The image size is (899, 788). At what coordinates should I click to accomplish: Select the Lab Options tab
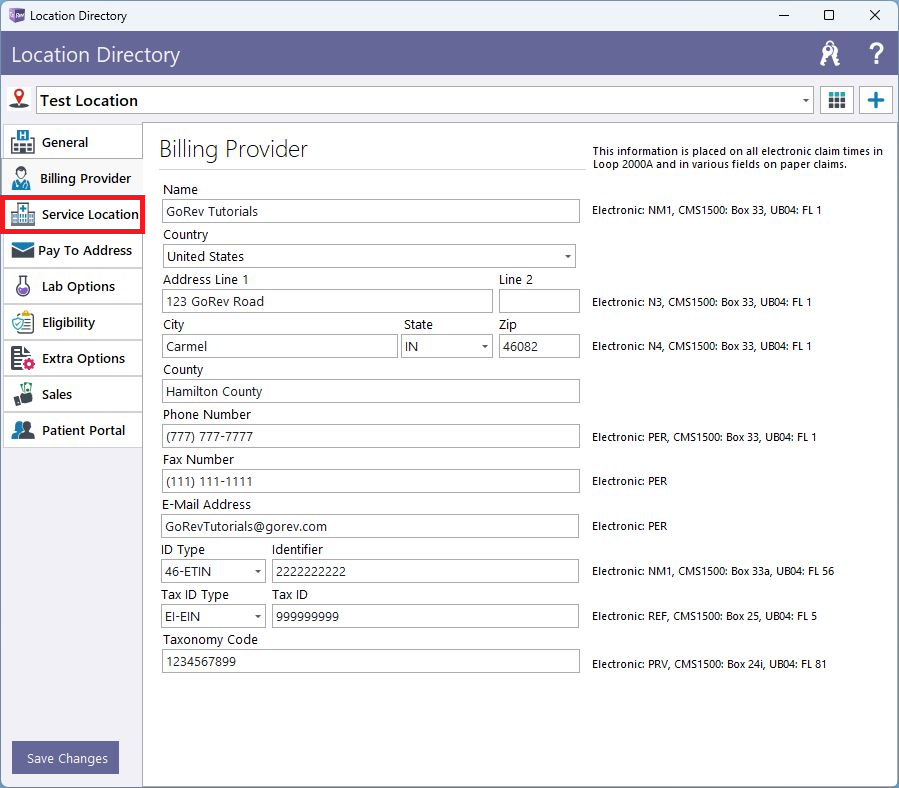[x=73, y=286]
